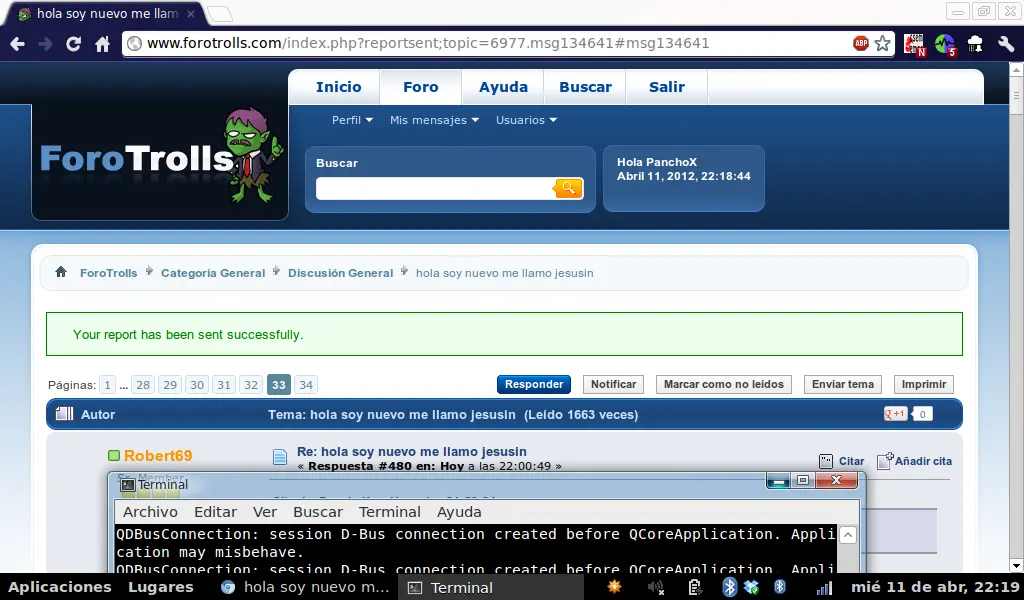Go to page 32 of the topic
Viewport: 1024px width, 600px height.
click(251, 385)
